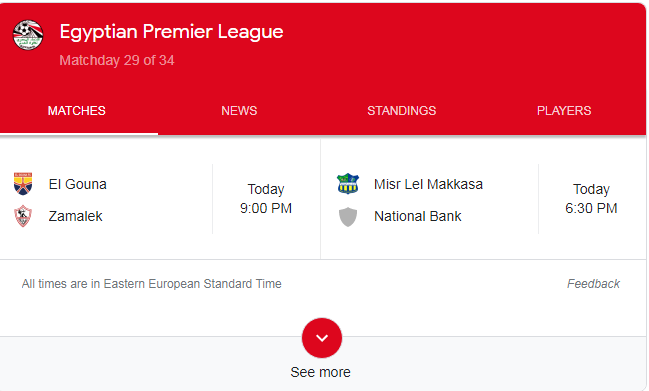Click the Zamalek team crest
649x391 pixels.
pos(23,216)
